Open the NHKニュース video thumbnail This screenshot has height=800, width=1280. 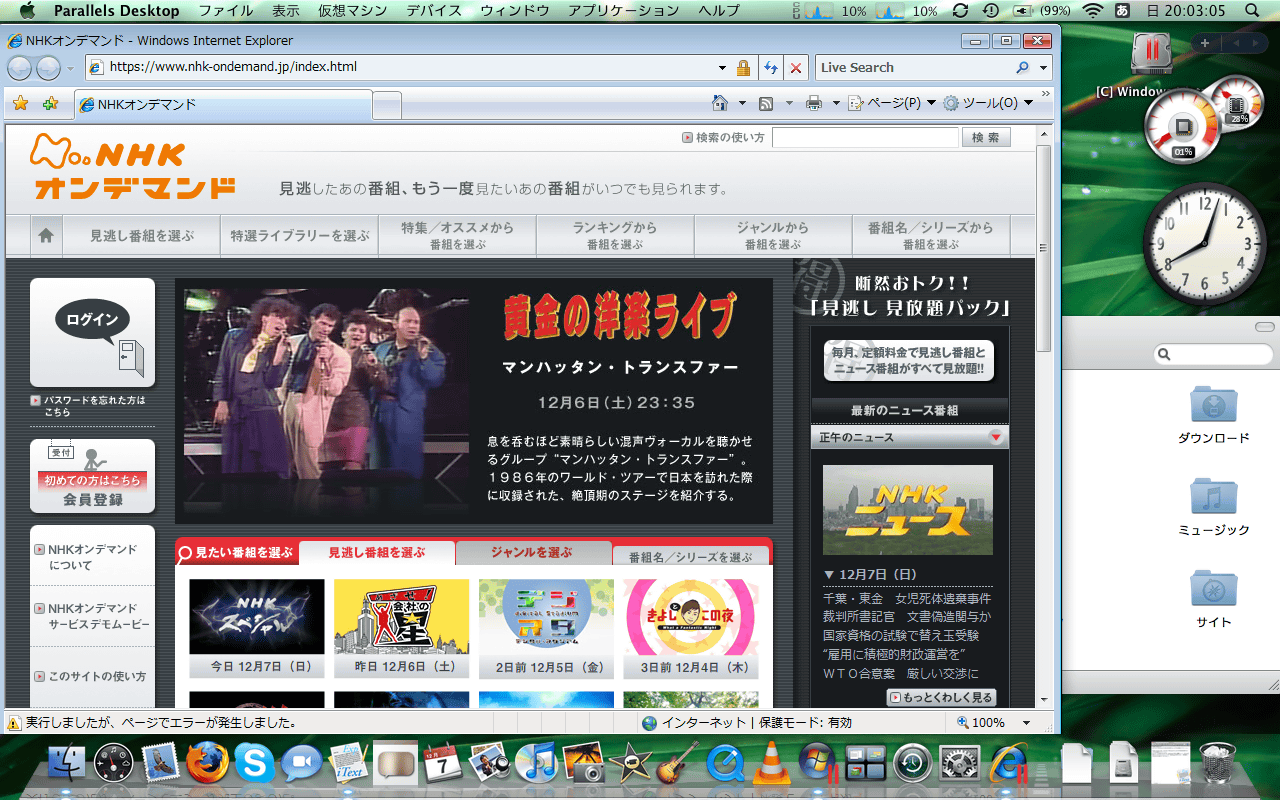tap(908, 510)
